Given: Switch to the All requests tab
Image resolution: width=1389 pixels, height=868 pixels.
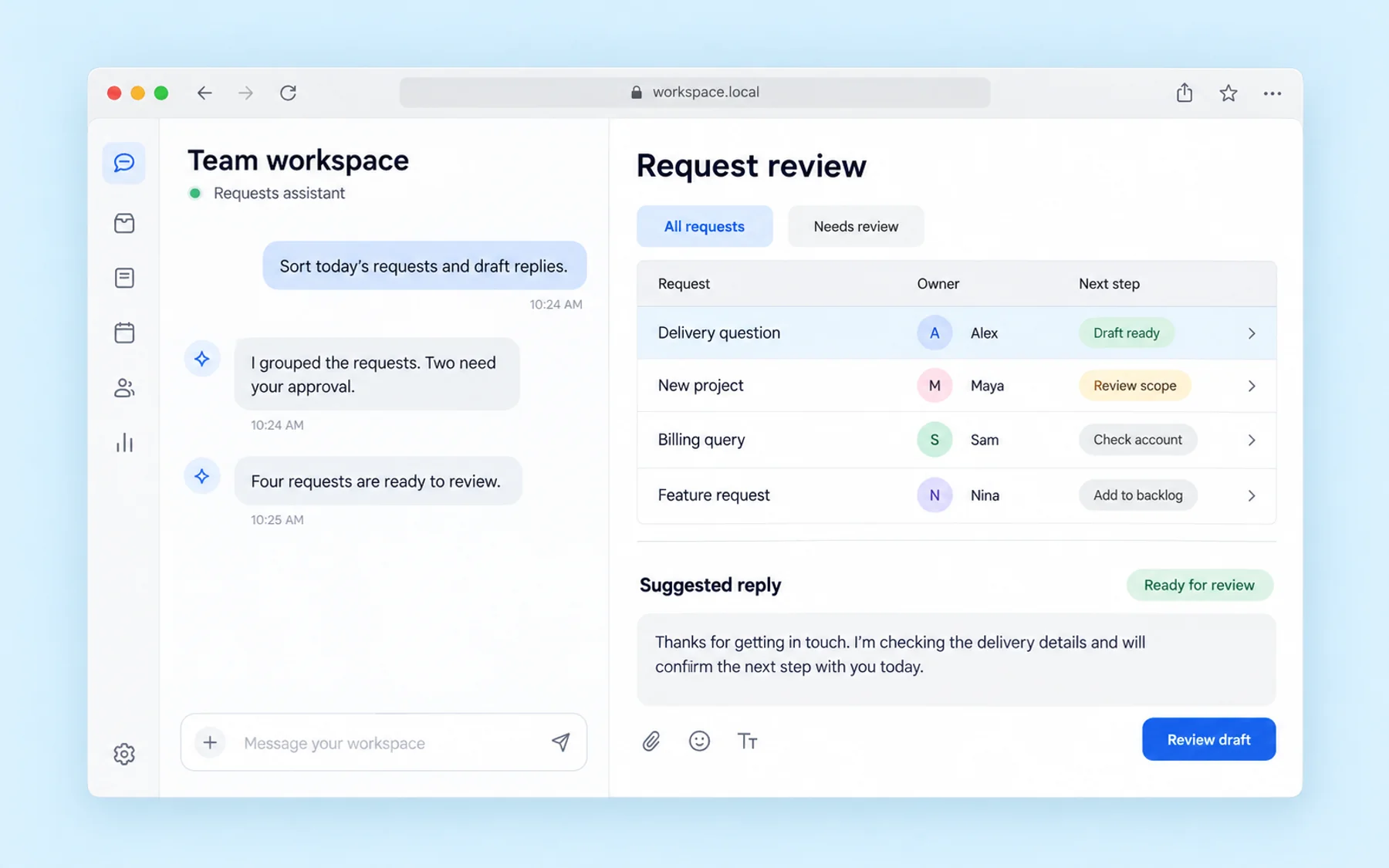Looking at the screenshot, I should coord(705,226).
